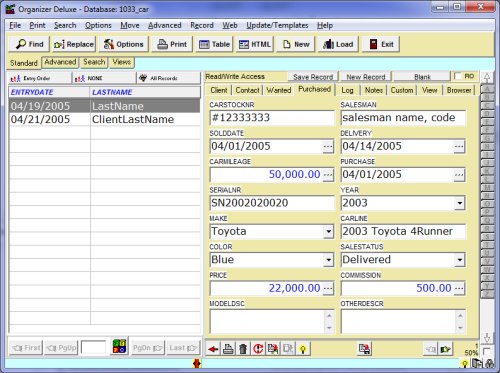Viewport: 500px width, 373px height.
Task: Click into the CARSTOCKNR field
Action: [272, 118]
